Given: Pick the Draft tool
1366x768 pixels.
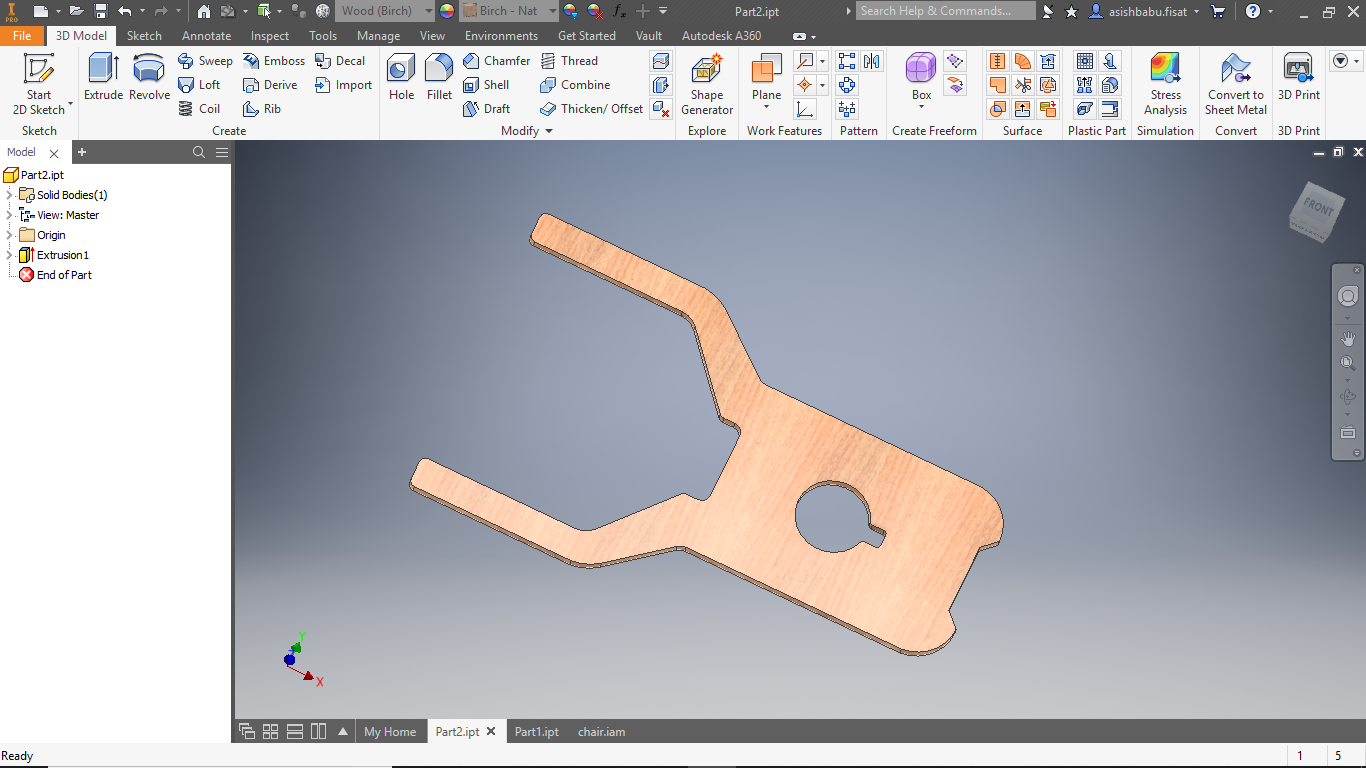Looking at the screenshot, I should (486, 109).
